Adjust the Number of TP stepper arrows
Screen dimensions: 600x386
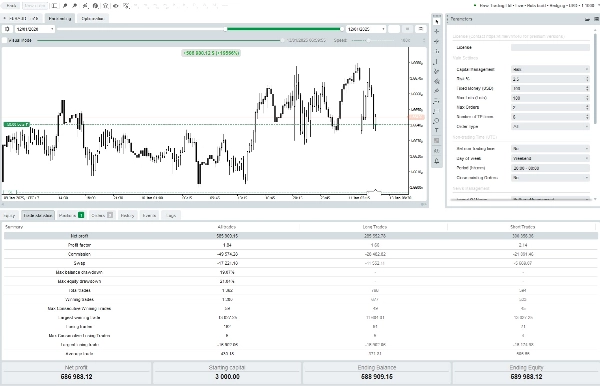(587, 117)
